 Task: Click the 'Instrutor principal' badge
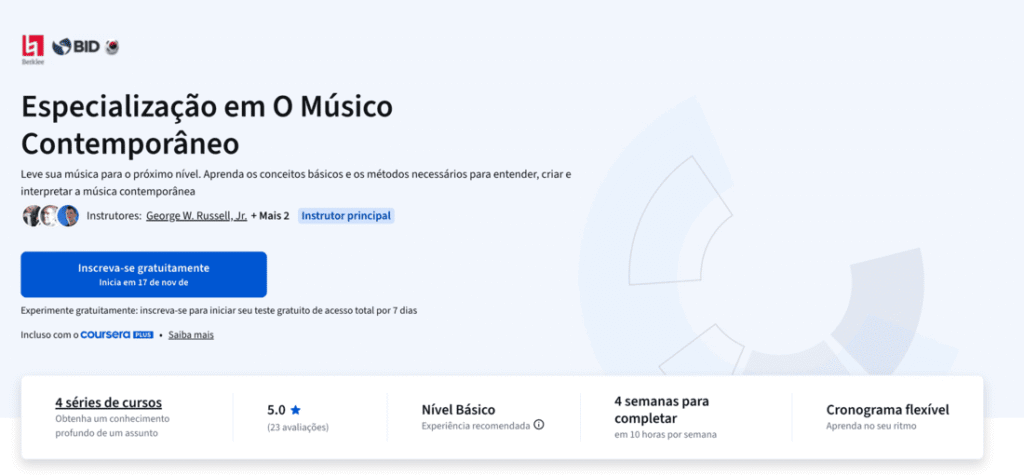(346, 216)
